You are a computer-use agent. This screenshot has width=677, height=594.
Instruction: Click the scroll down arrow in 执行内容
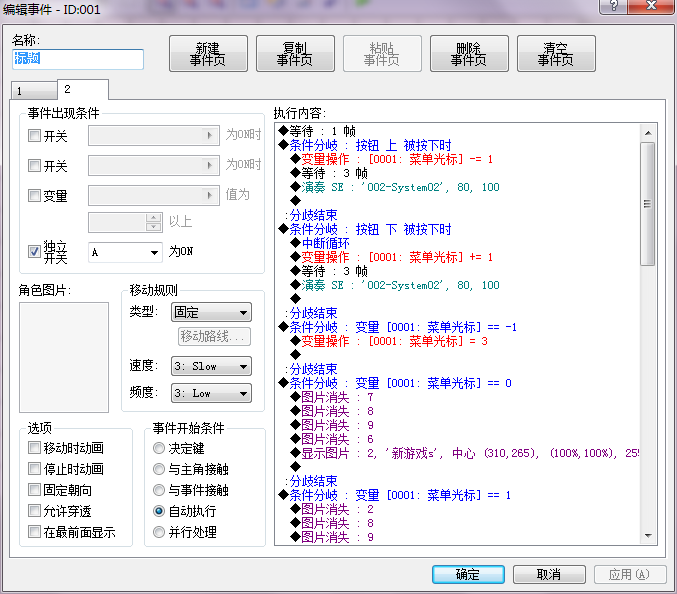pyautogui.click(x=648, y=536)
